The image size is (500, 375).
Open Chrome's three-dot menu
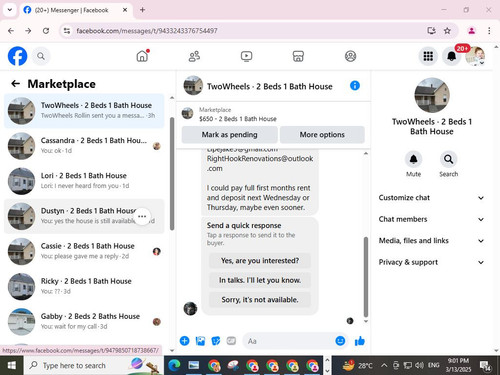(489, 31)
